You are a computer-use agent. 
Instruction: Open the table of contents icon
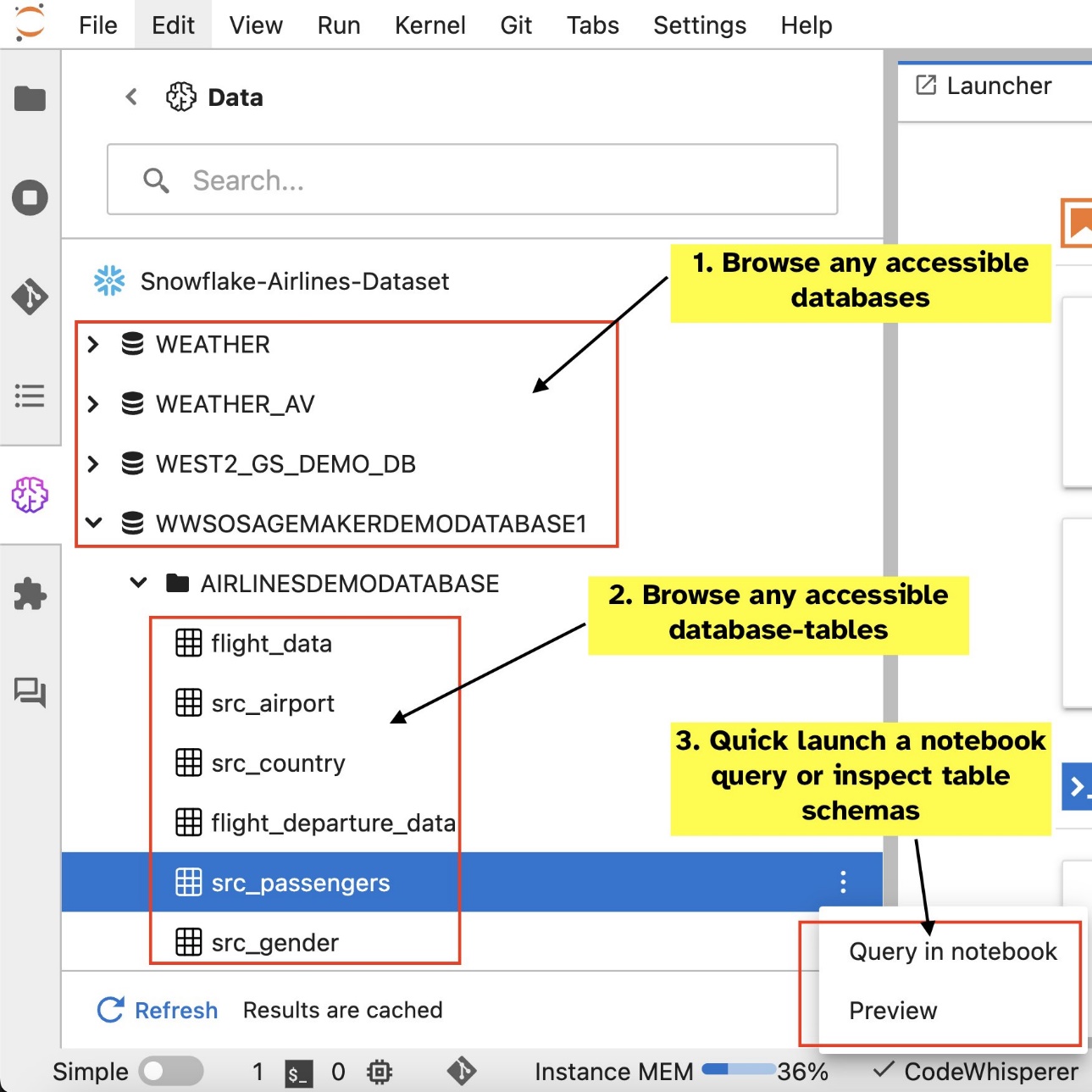(30, 396)
